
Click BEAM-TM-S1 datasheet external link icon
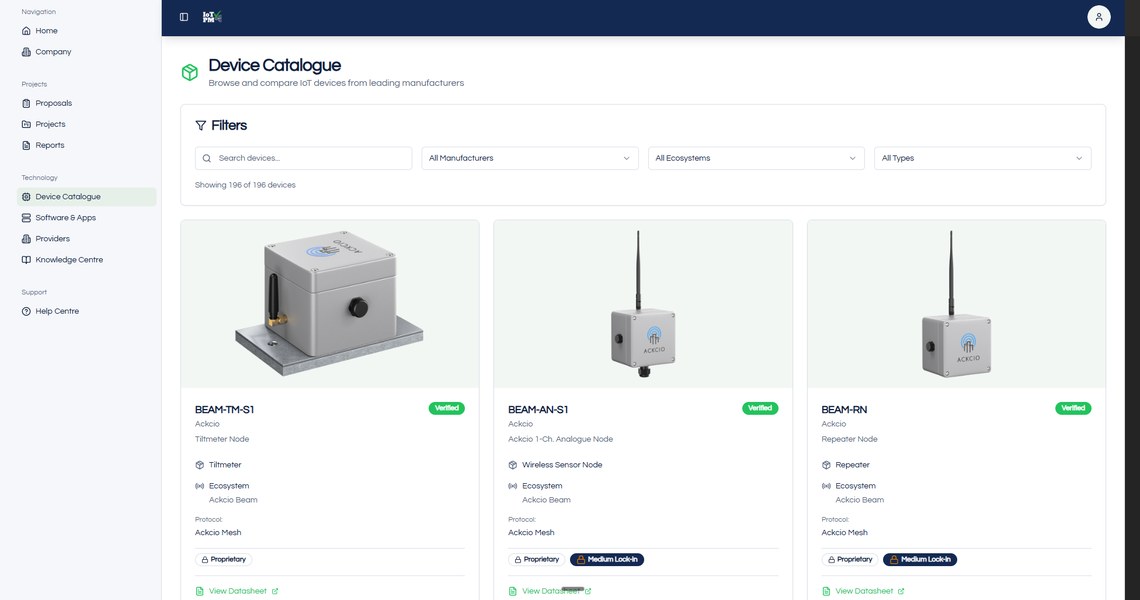coord(275,591)
